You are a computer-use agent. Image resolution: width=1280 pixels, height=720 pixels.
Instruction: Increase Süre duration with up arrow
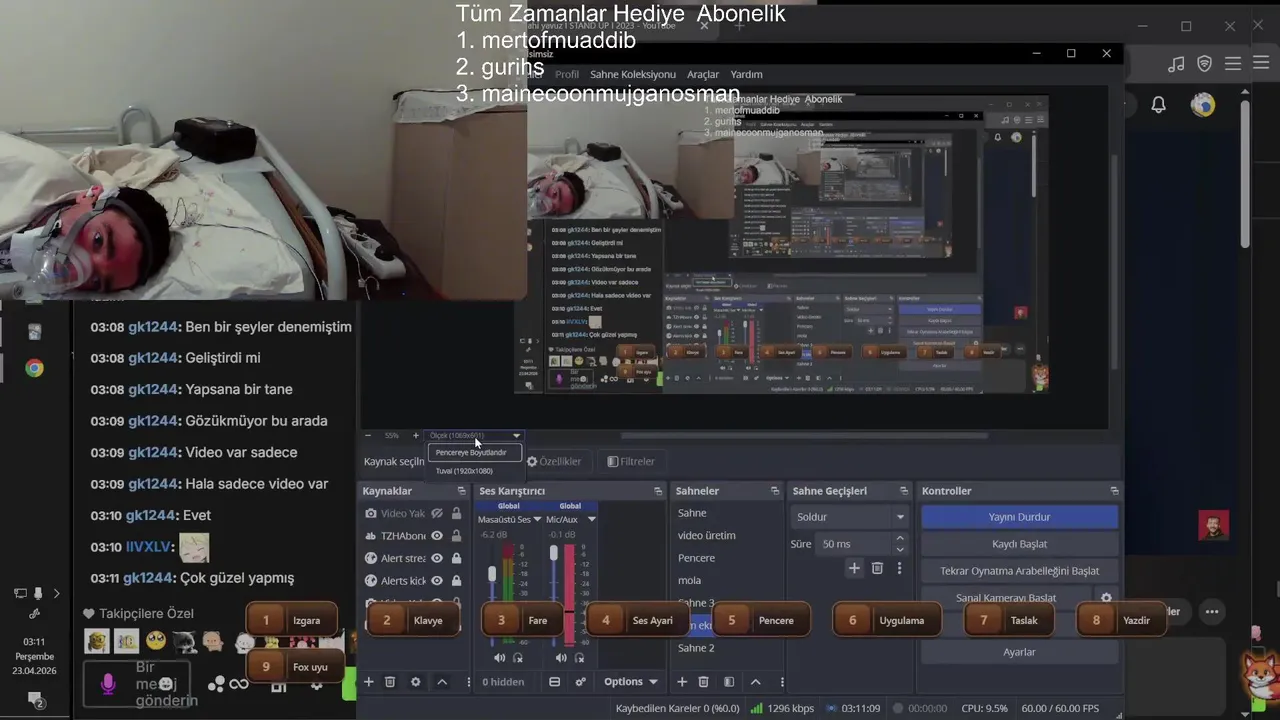point(900,538)
